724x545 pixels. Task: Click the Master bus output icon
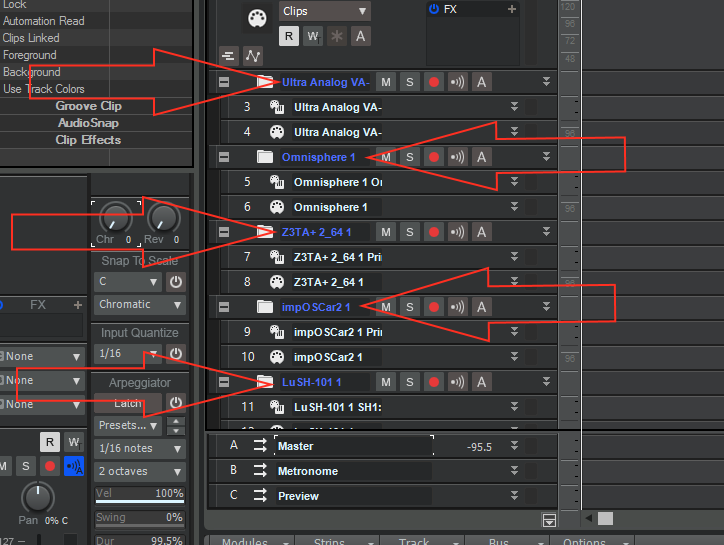tap(260, 446)
